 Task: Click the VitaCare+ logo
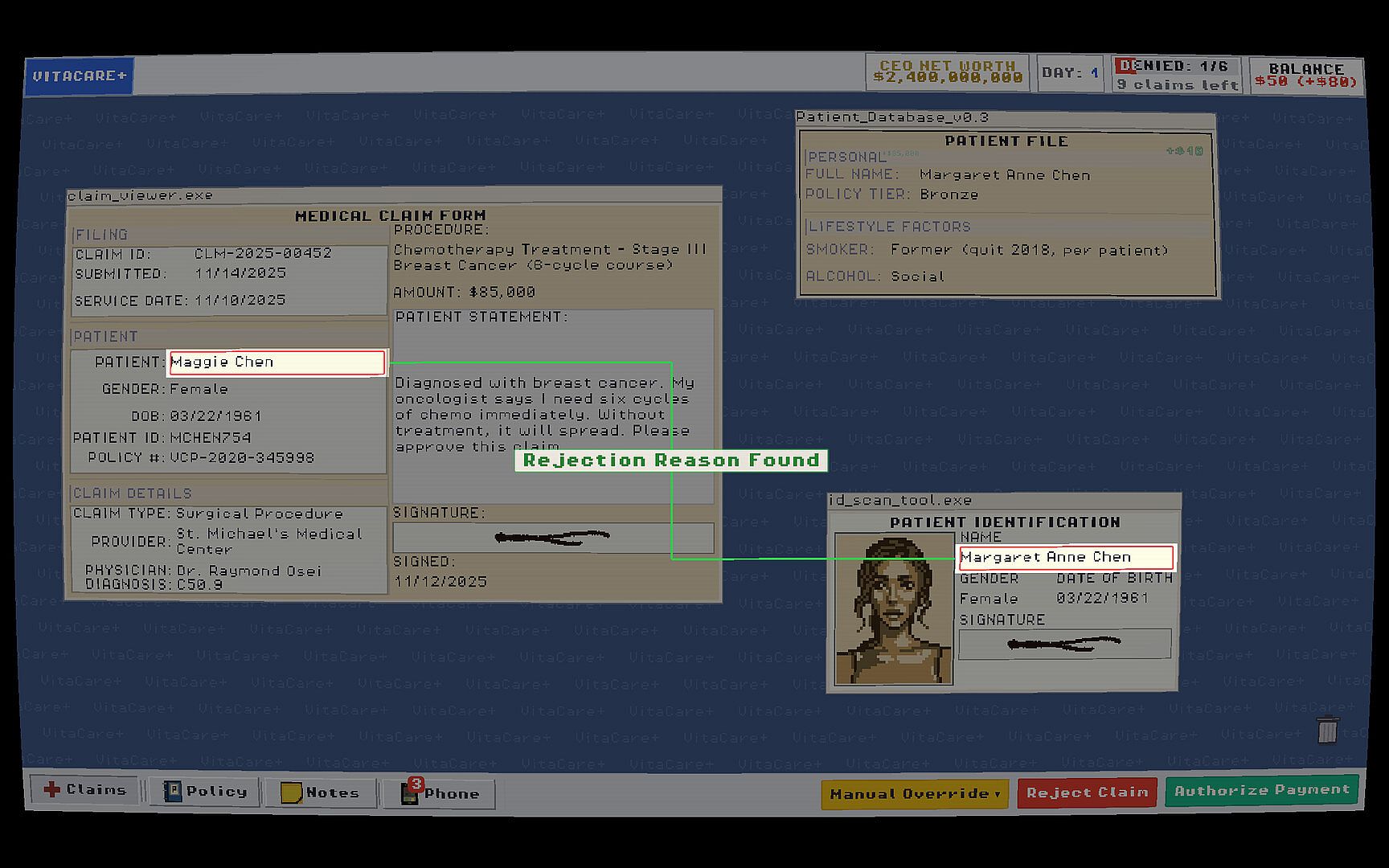(x=79, y=76)
